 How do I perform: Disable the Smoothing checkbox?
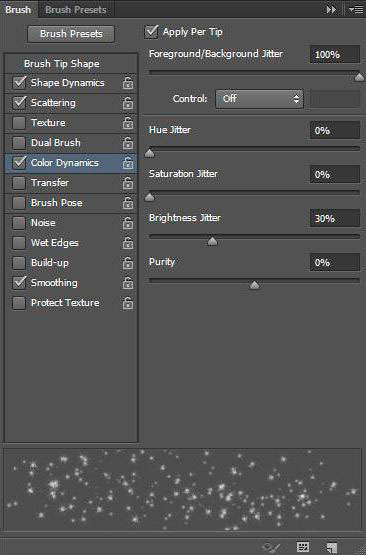coord(19,283)
